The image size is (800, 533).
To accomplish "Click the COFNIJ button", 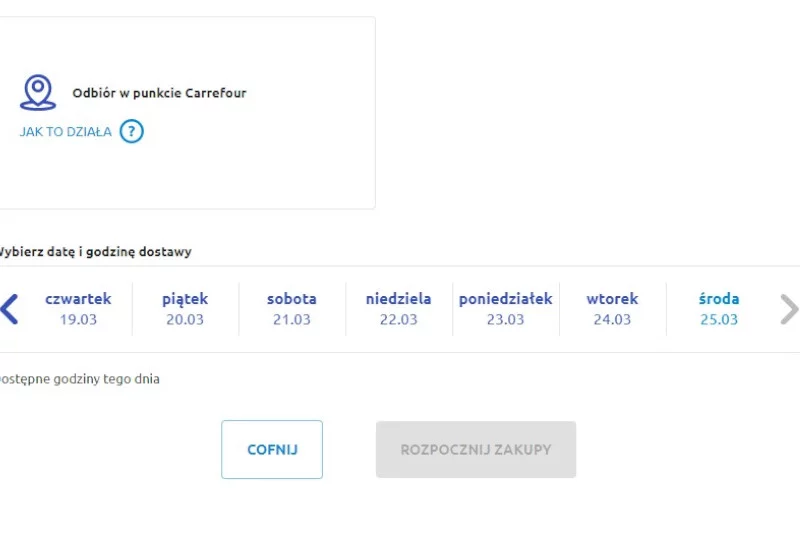I will pos(272,449).
